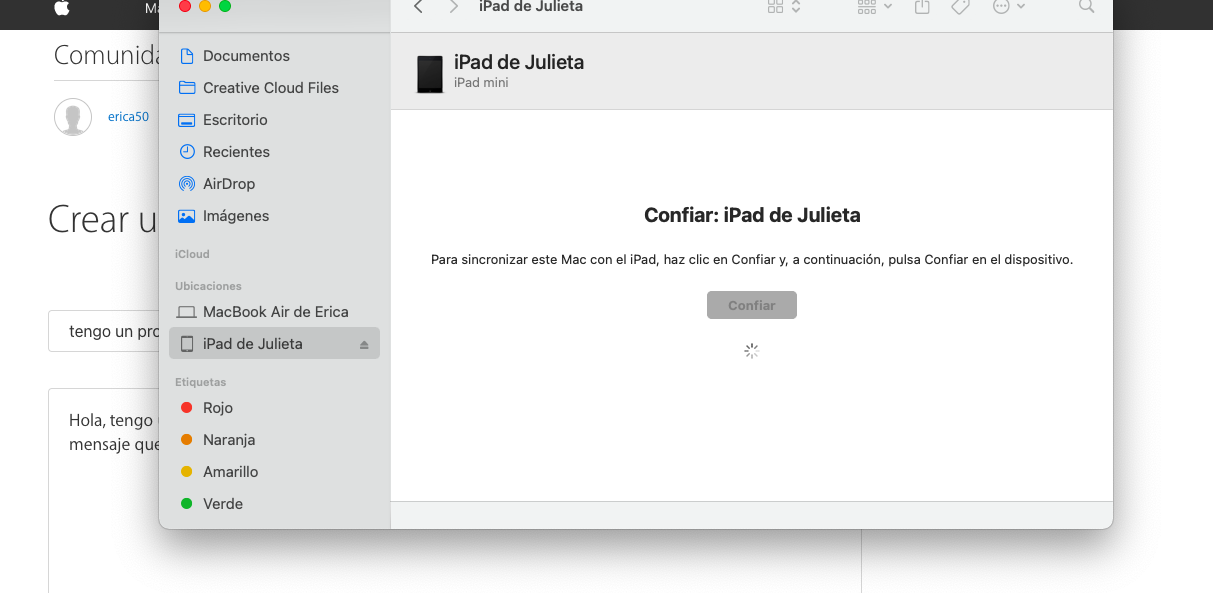Click the post title field behind Finder
The image size is (1213, 593).
tap(104, 331)
